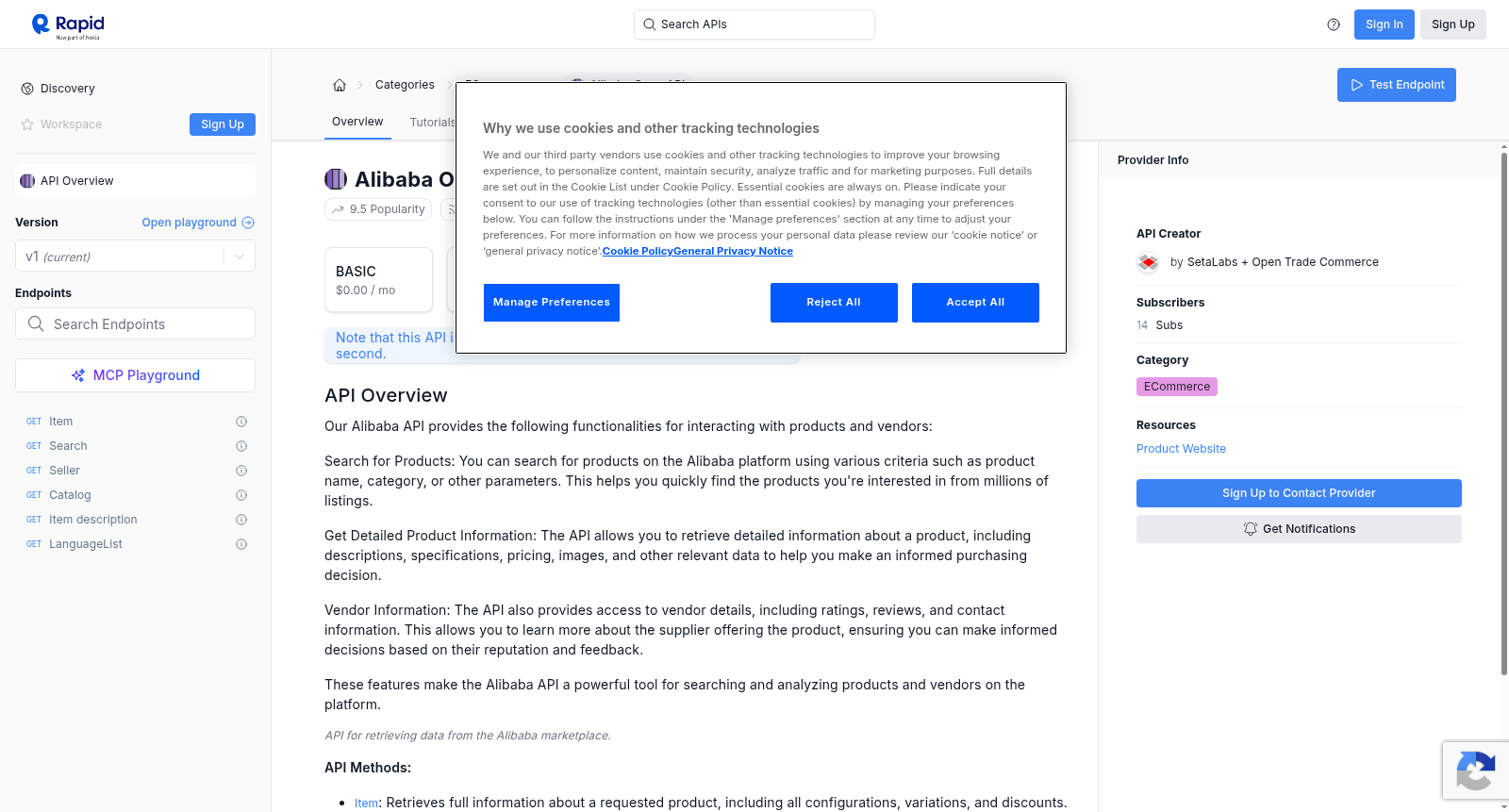Open the Product Website link

click(x=1181, y=449)
